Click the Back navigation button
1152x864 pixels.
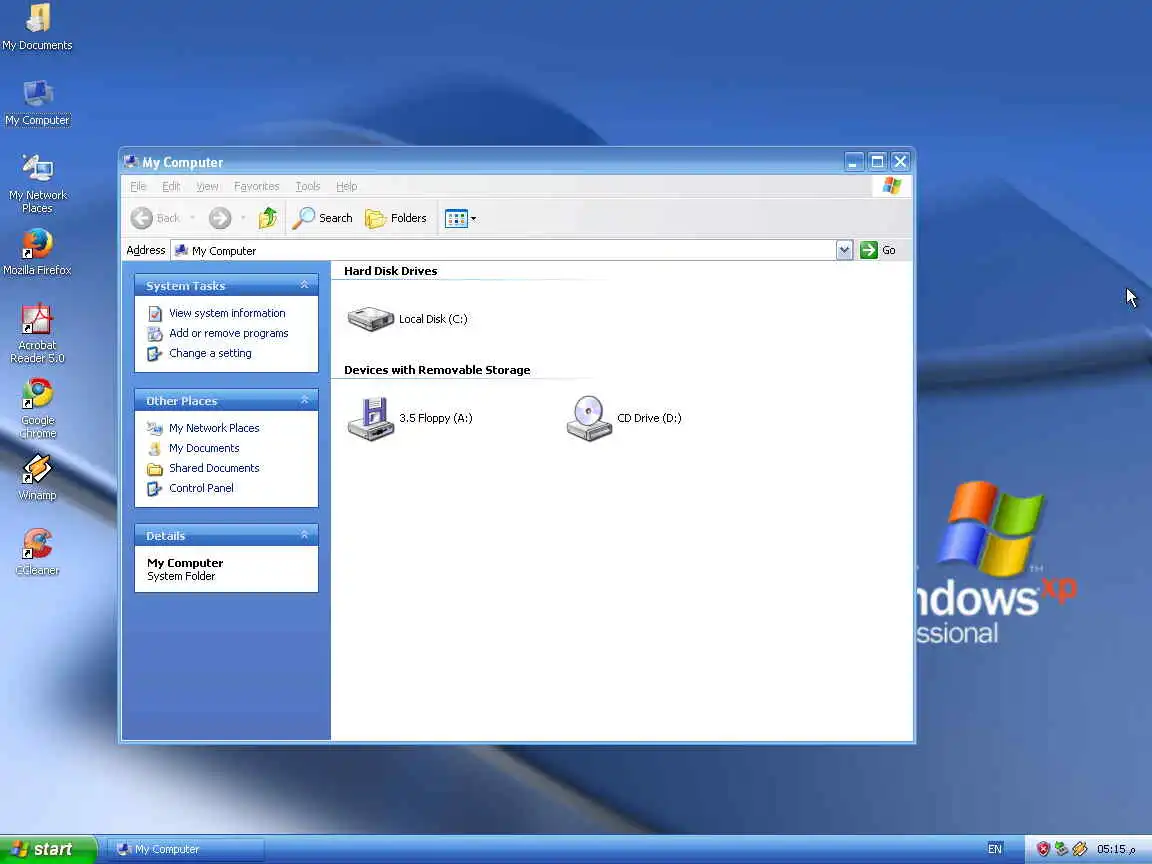pos(155,218)
